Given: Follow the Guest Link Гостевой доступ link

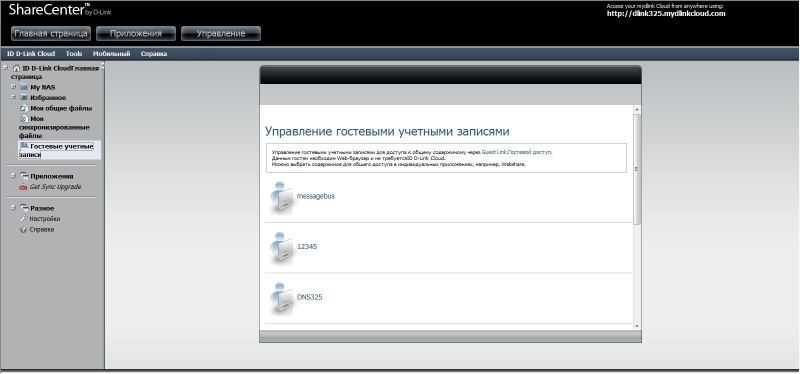Looking at the screenshot, I should [516, 152].
